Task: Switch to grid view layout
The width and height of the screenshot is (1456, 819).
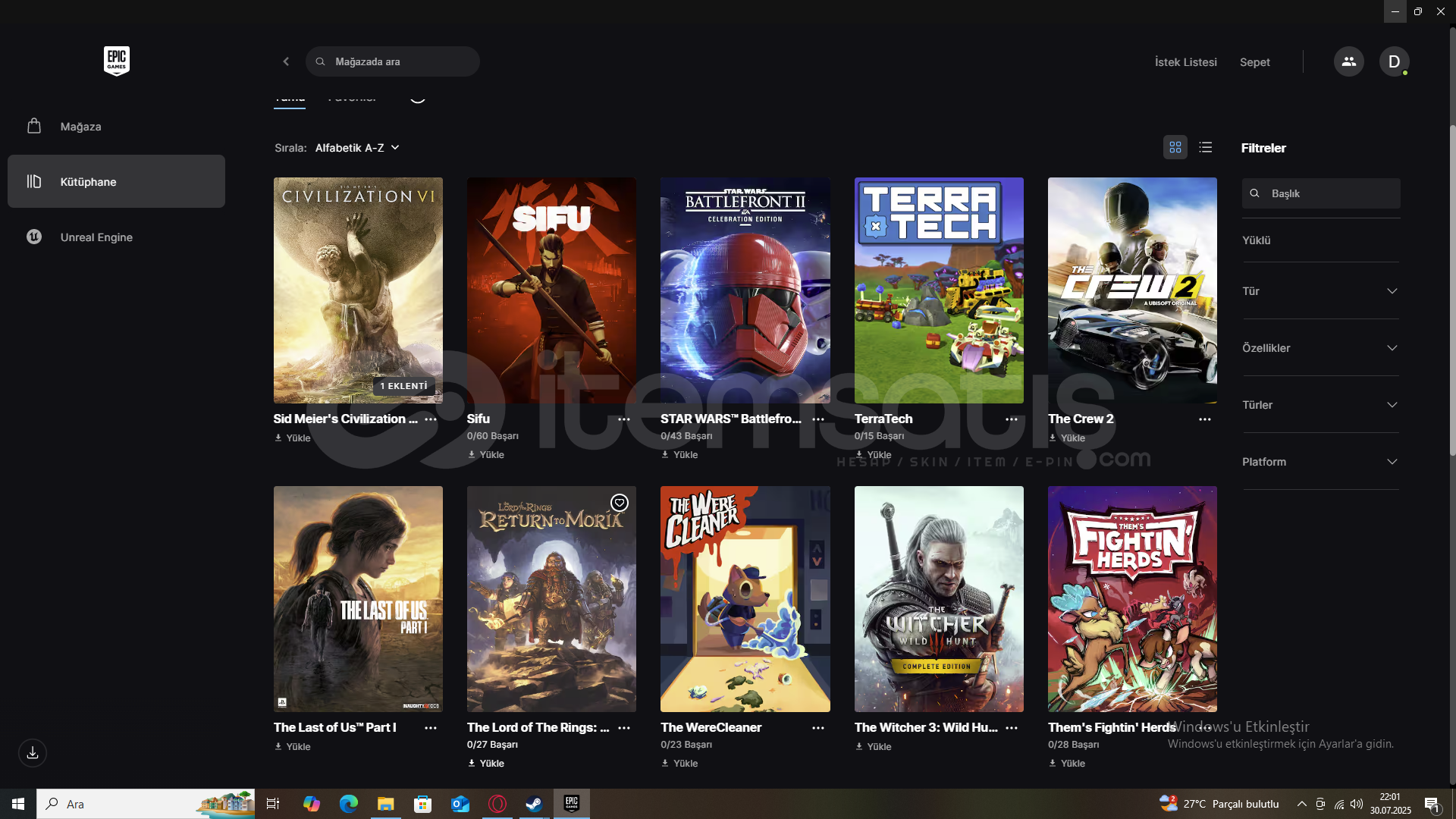Action: (1175, 147)
